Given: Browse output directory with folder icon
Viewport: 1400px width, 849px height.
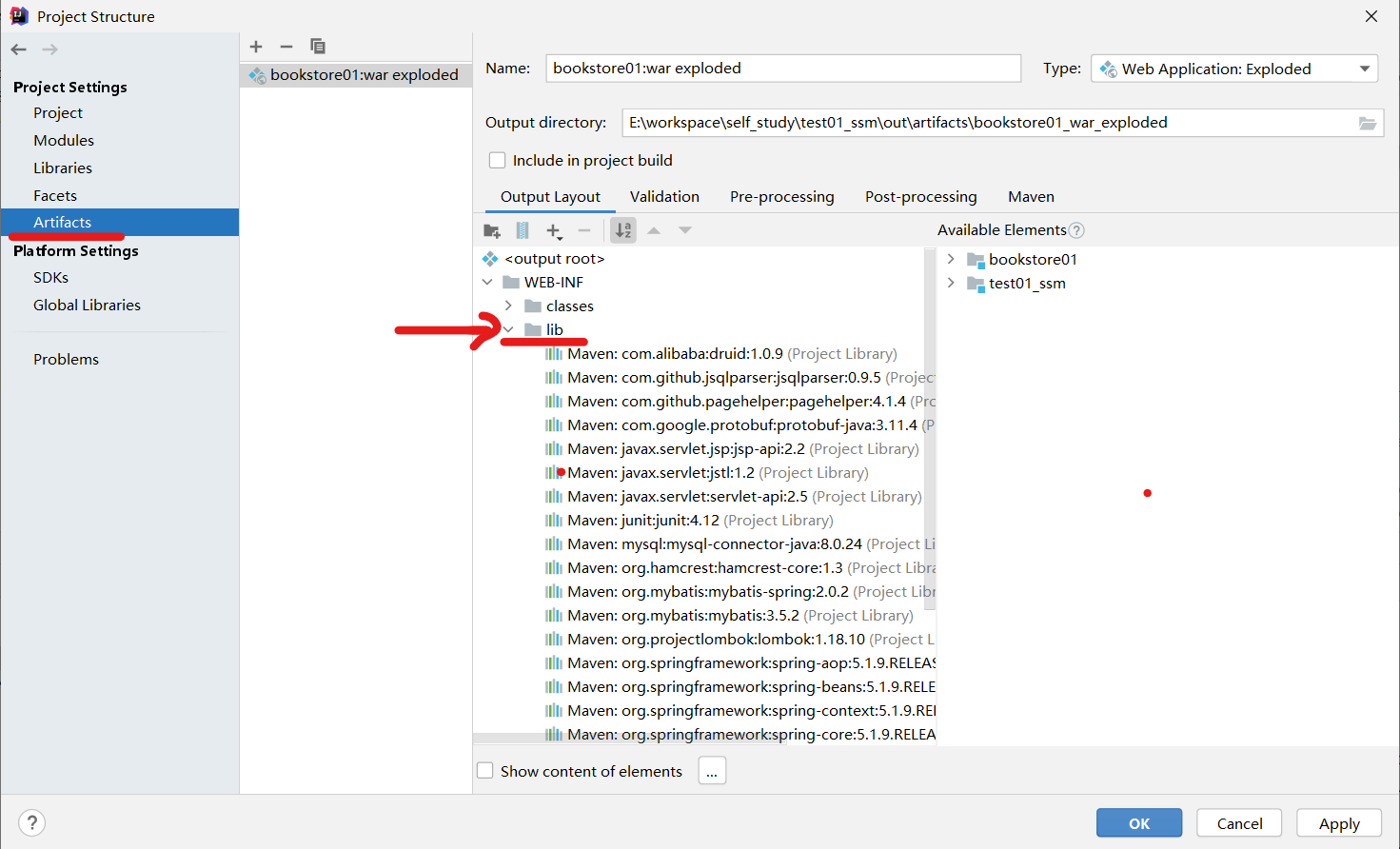Looking at the screenshot, I should (1368, 123).
